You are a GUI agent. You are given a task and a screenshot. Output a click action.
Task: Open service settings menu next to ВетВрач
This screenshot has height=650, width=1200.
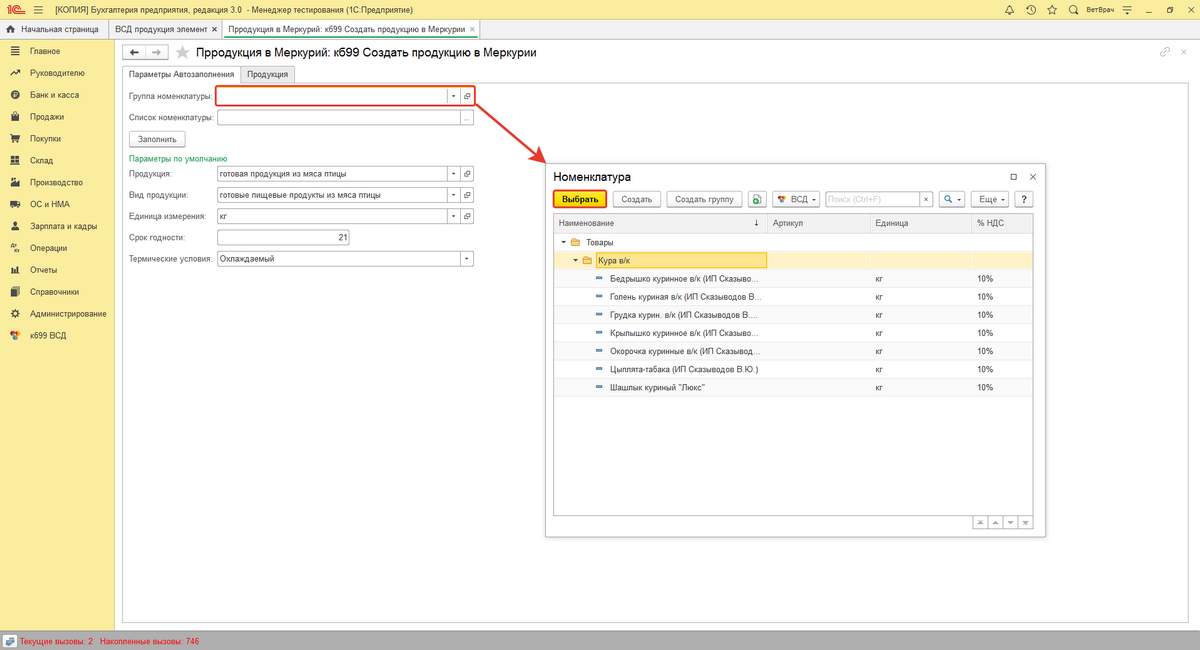(x=1128, y=9)
